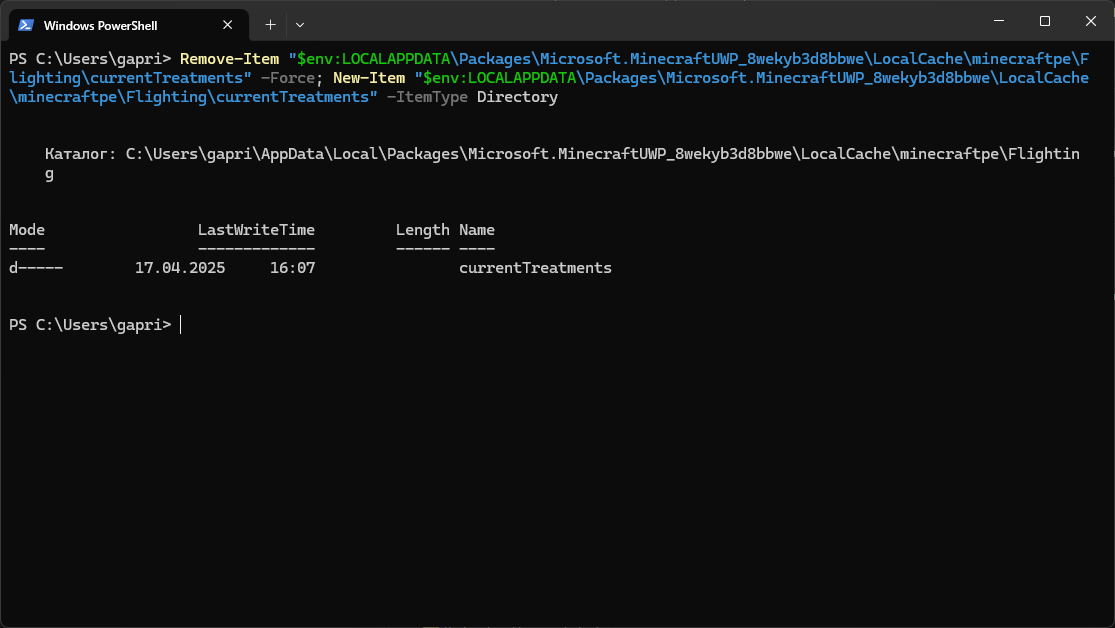Select the Windows PowerShell tab

128,25
